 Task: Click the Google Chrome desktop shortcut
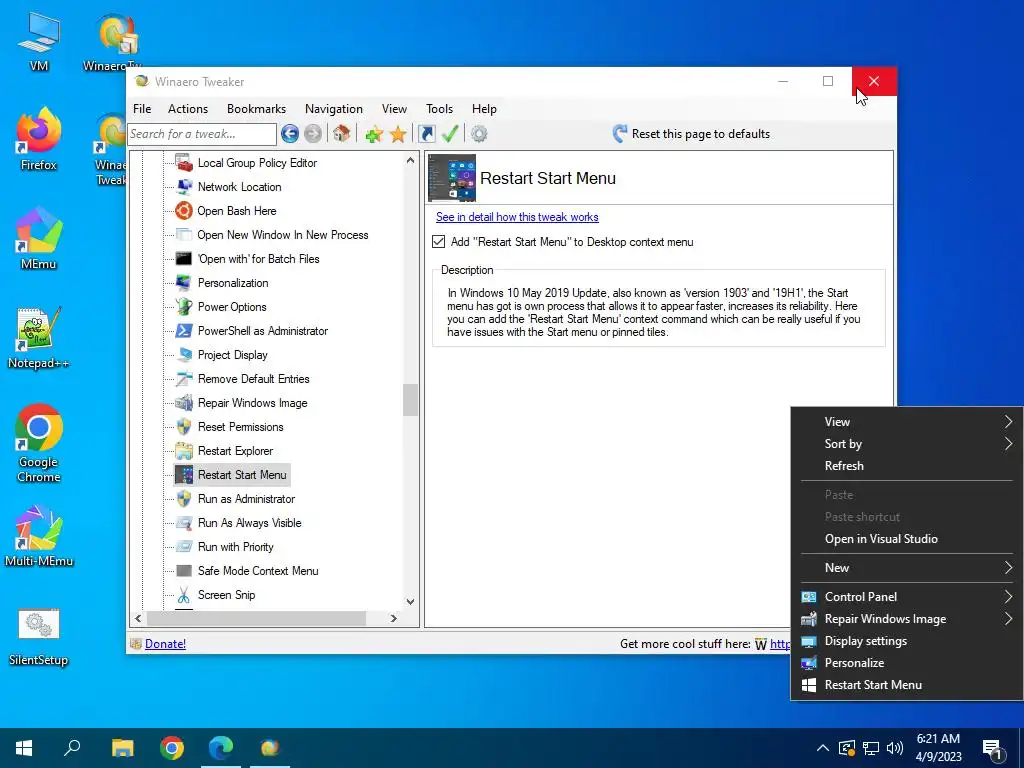[x=39, y=443]
